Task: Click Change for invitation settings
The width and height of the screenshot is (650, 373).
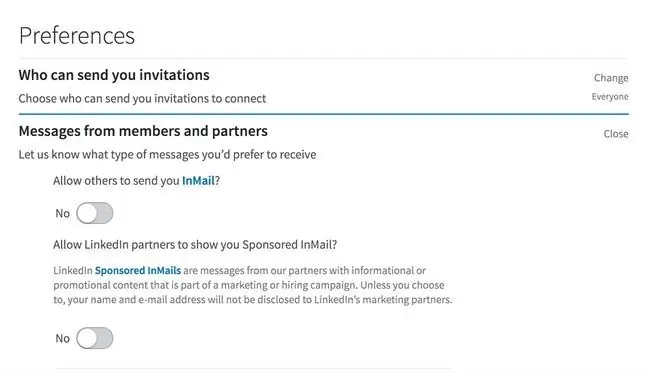Action: [611, 78]
